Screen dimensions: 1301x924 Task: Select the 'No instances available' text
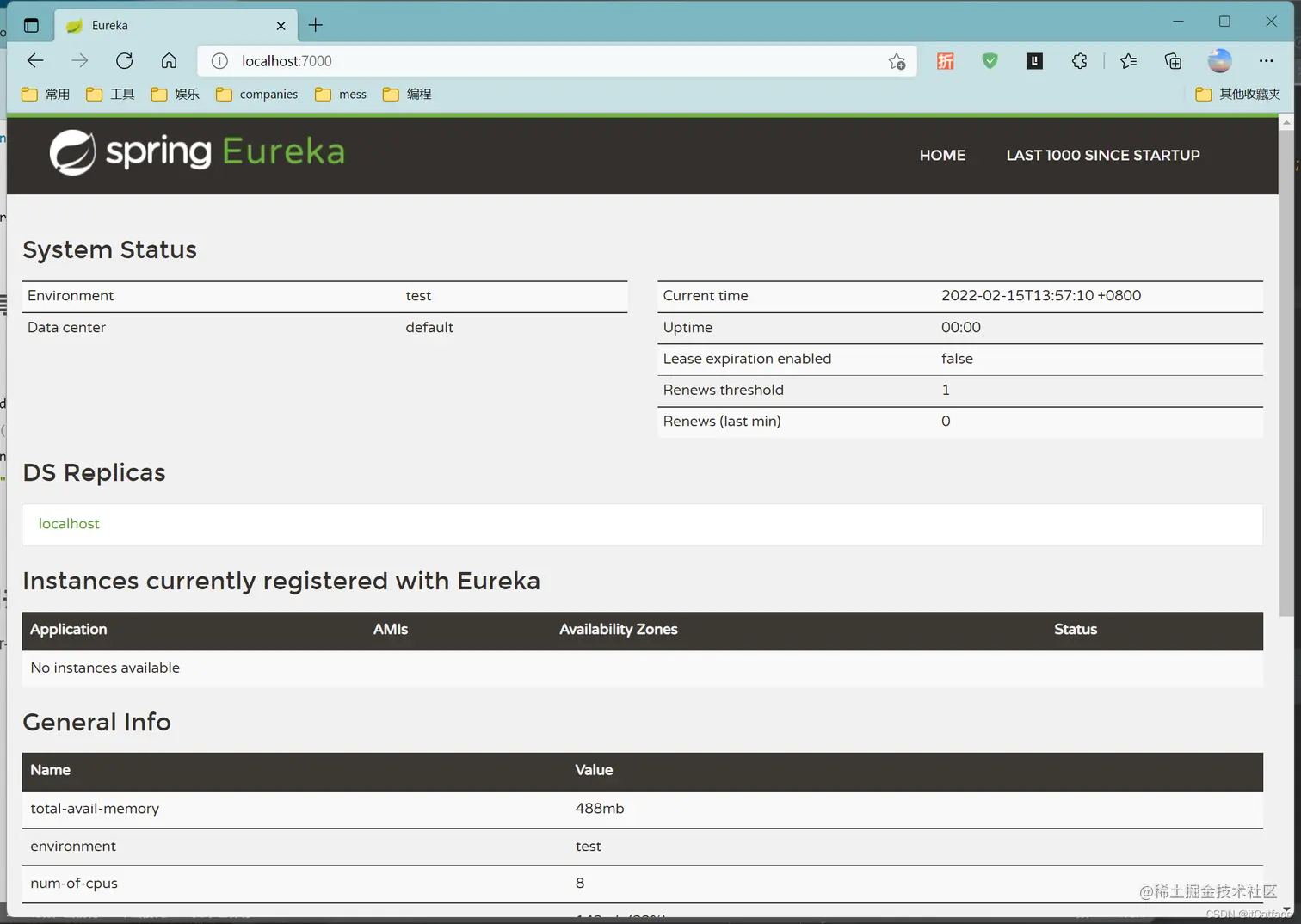(105, 668)
